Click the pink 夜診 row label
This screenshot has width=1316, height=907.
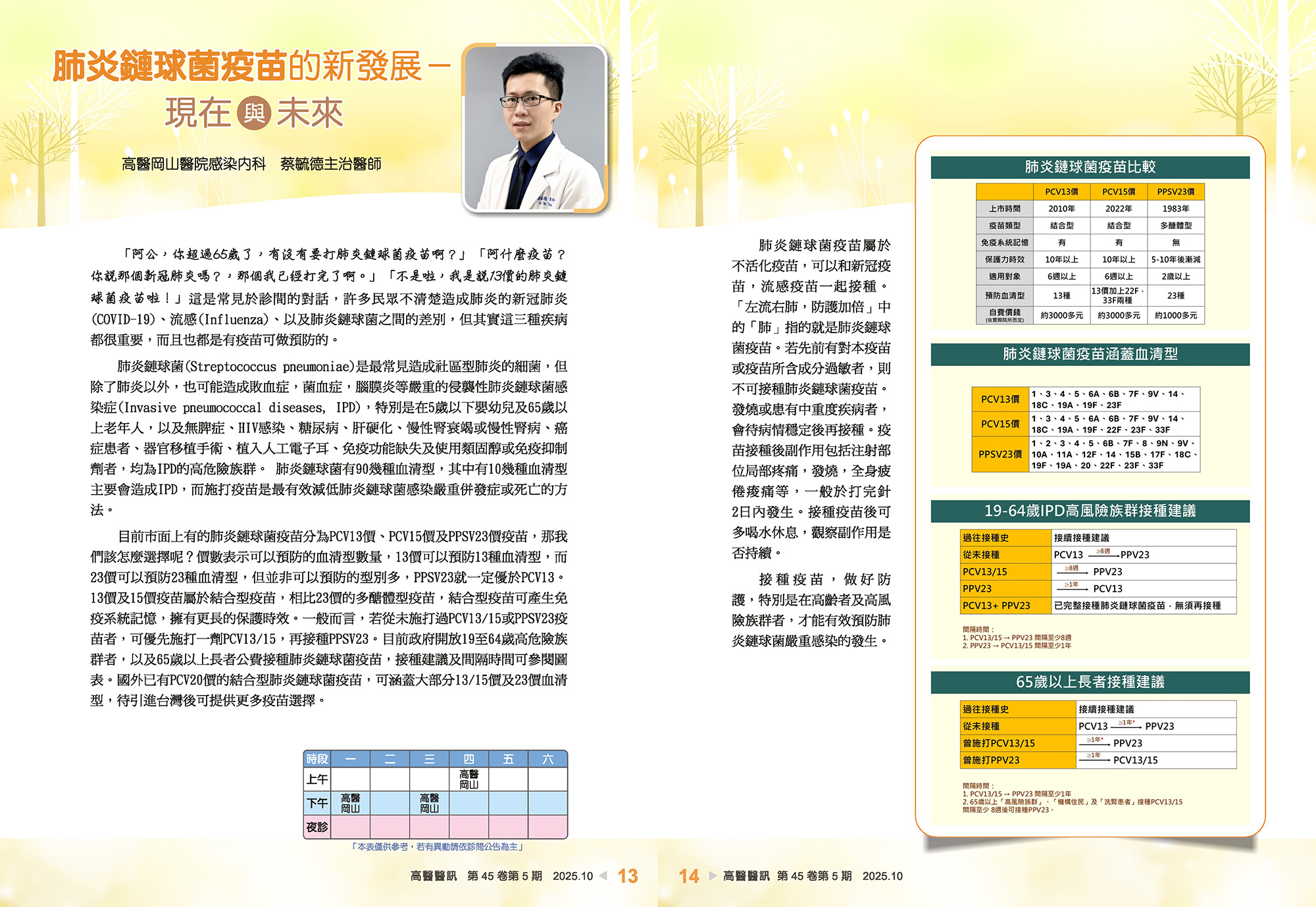click(x=317, y=827)
